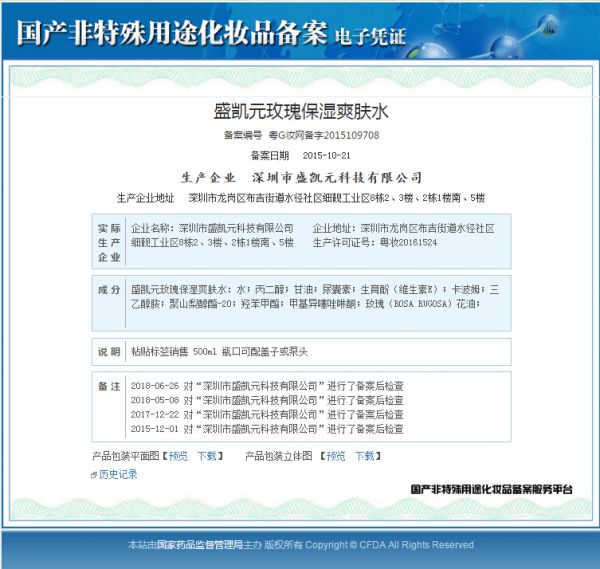Image resolution: width=600 pixels, height=569 pixels.
Task: Click the 备案编号 value 粤G妆网备字2015109708
Action: click(x=324, y=135)
